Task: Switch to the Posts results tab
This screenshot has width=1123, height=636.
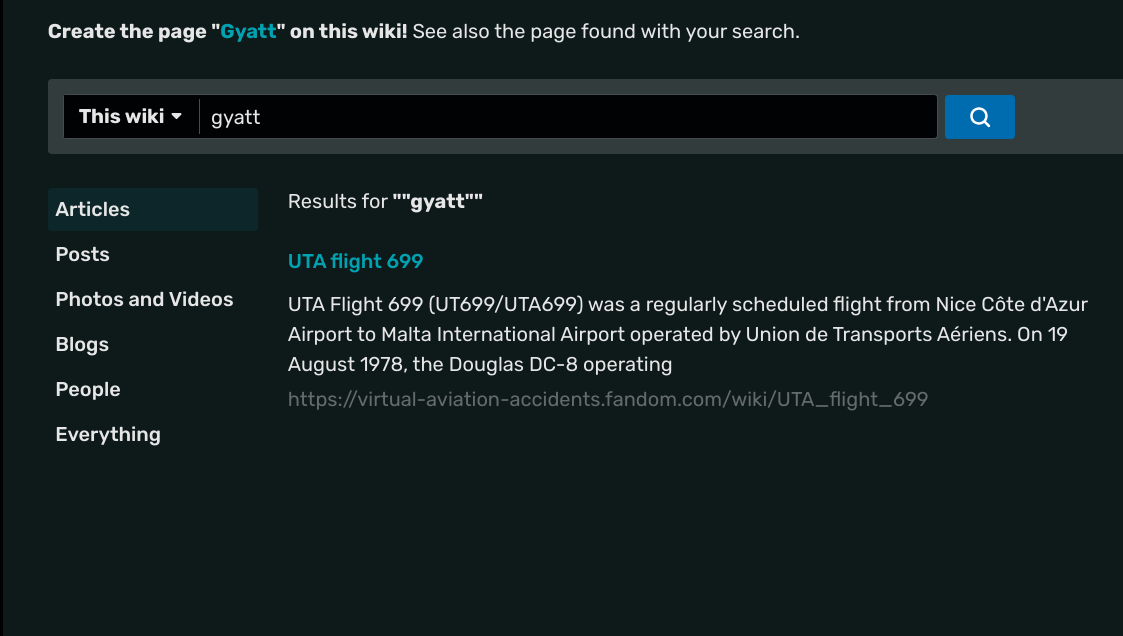Action: tap(83, 254)
